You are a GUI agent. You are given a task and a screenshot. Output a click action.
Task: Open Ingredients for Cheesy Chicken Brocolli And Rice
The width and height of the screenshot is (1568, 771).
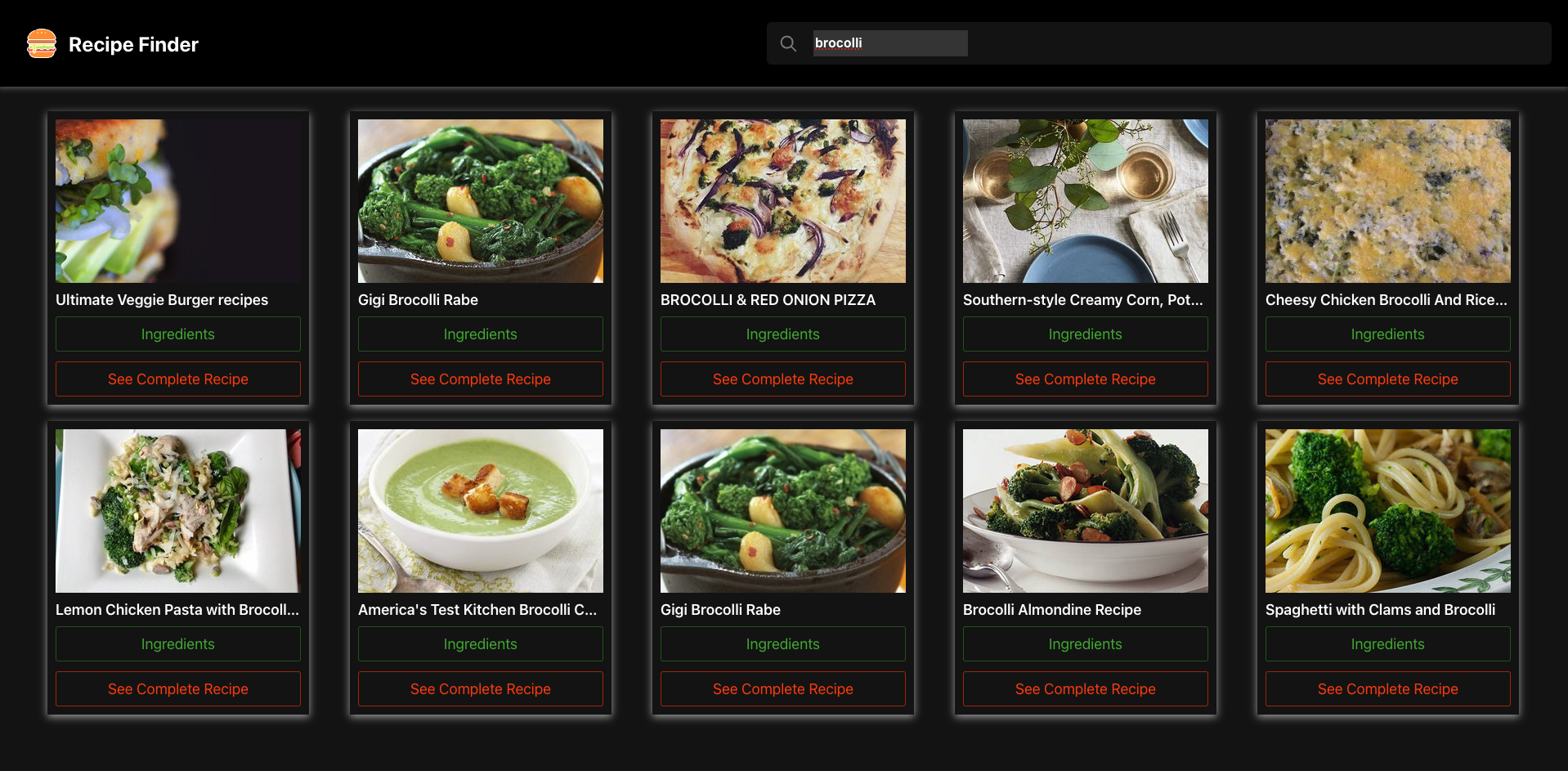pos(1387,334)
